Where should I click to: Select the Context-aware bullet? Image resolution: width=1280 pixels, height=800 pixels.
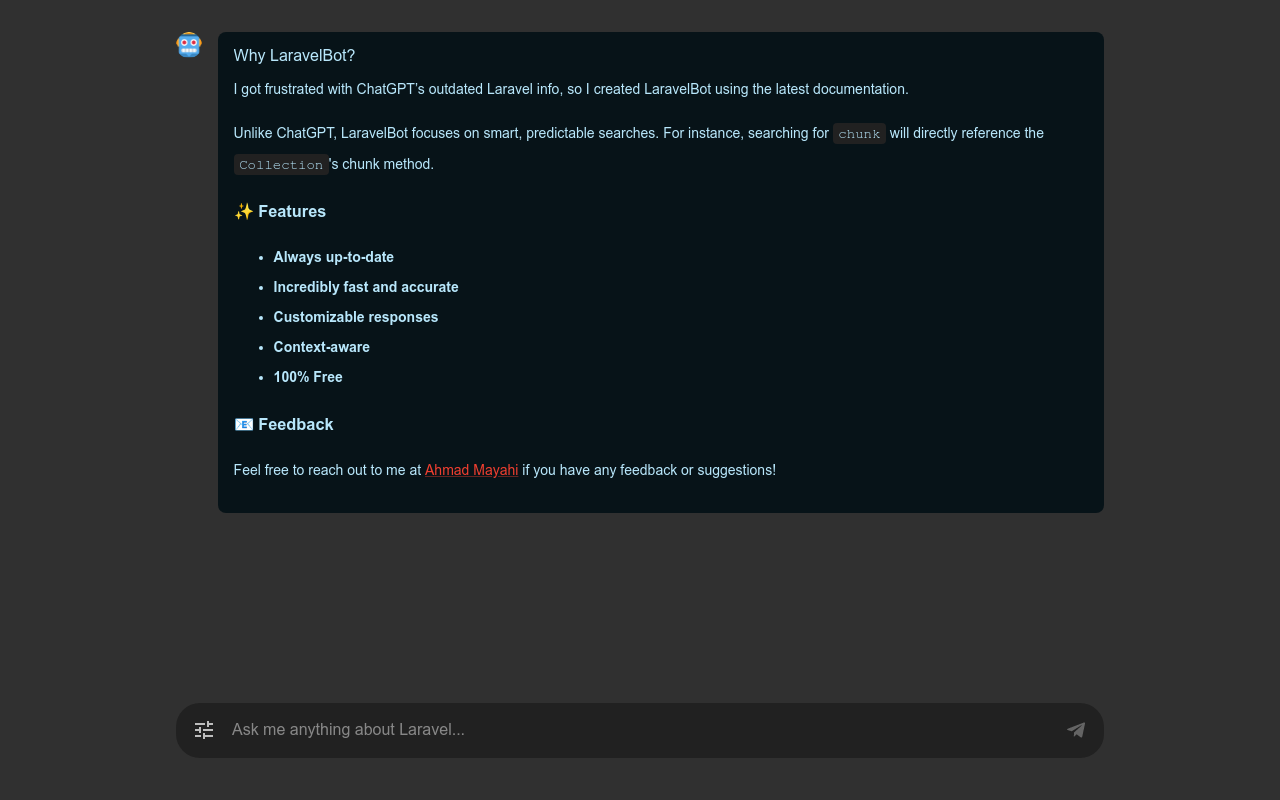coord(322,347)
